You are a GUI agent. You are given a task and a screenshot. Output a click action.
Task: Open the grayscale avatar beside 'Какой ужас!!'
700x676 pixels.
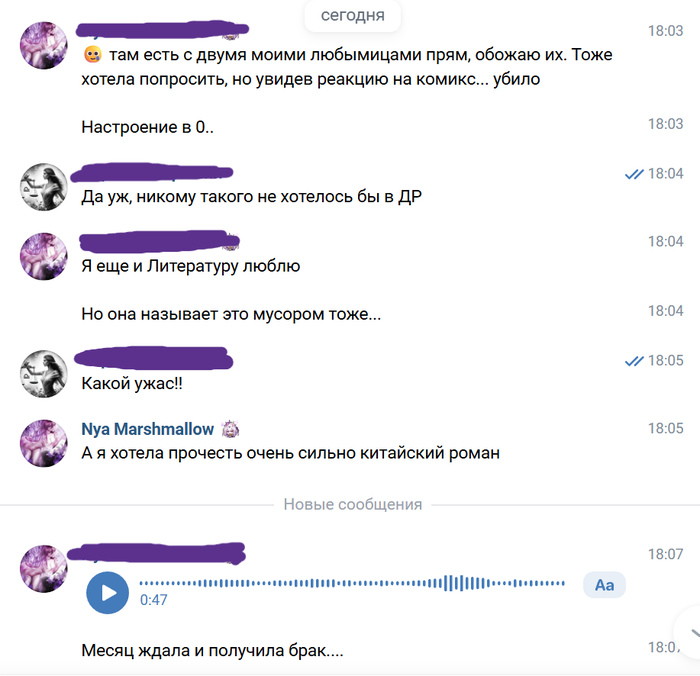coord(44,374)
